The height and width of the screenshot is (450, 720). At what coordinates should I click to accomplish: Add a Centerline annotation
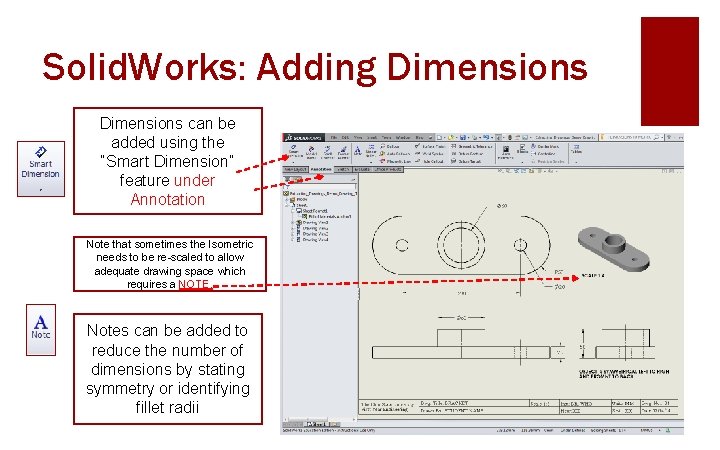click(x=543, y=154)
